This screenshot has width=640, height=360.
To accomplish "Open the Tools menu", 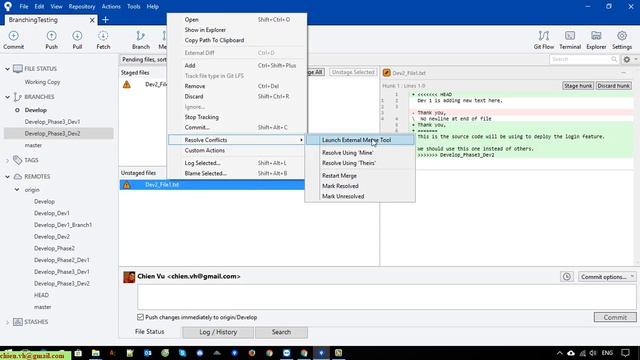I will click(133, 7).
